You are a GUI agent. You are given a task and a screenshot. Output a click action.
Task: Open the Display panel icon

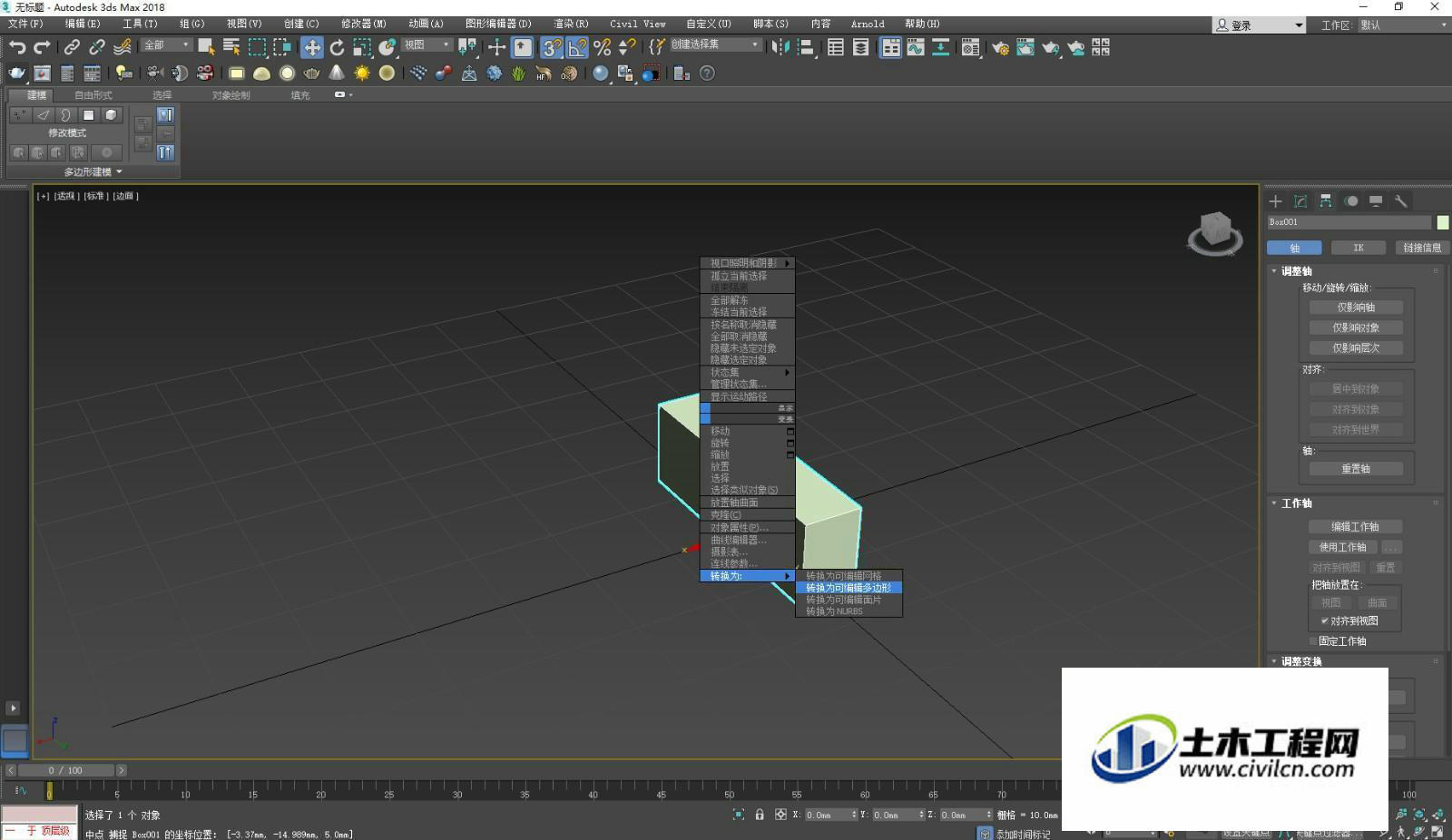click(1376, 201)
